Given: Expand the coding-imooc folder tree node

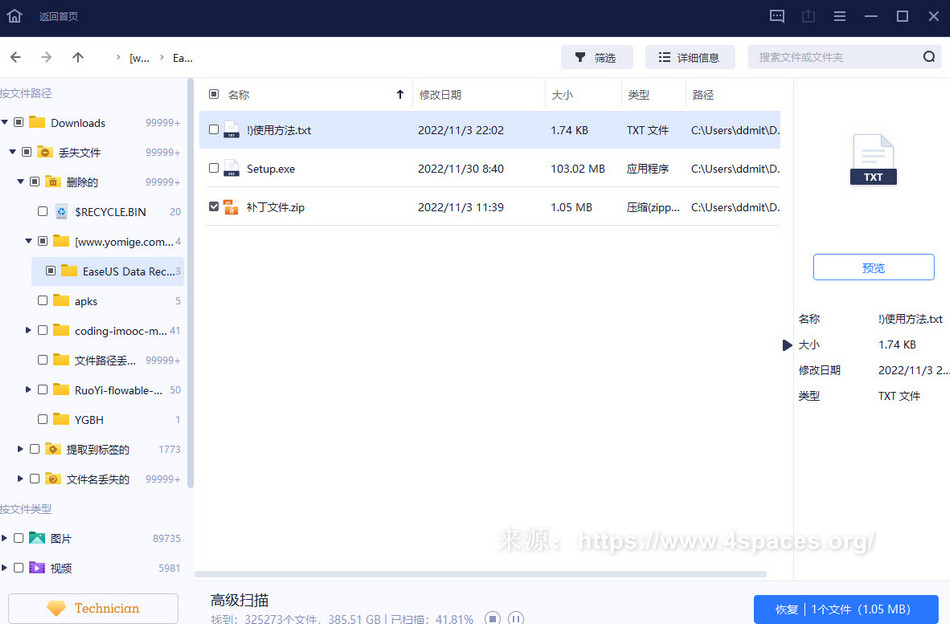Looking at the screenshot, I should [x=28, y=330].
